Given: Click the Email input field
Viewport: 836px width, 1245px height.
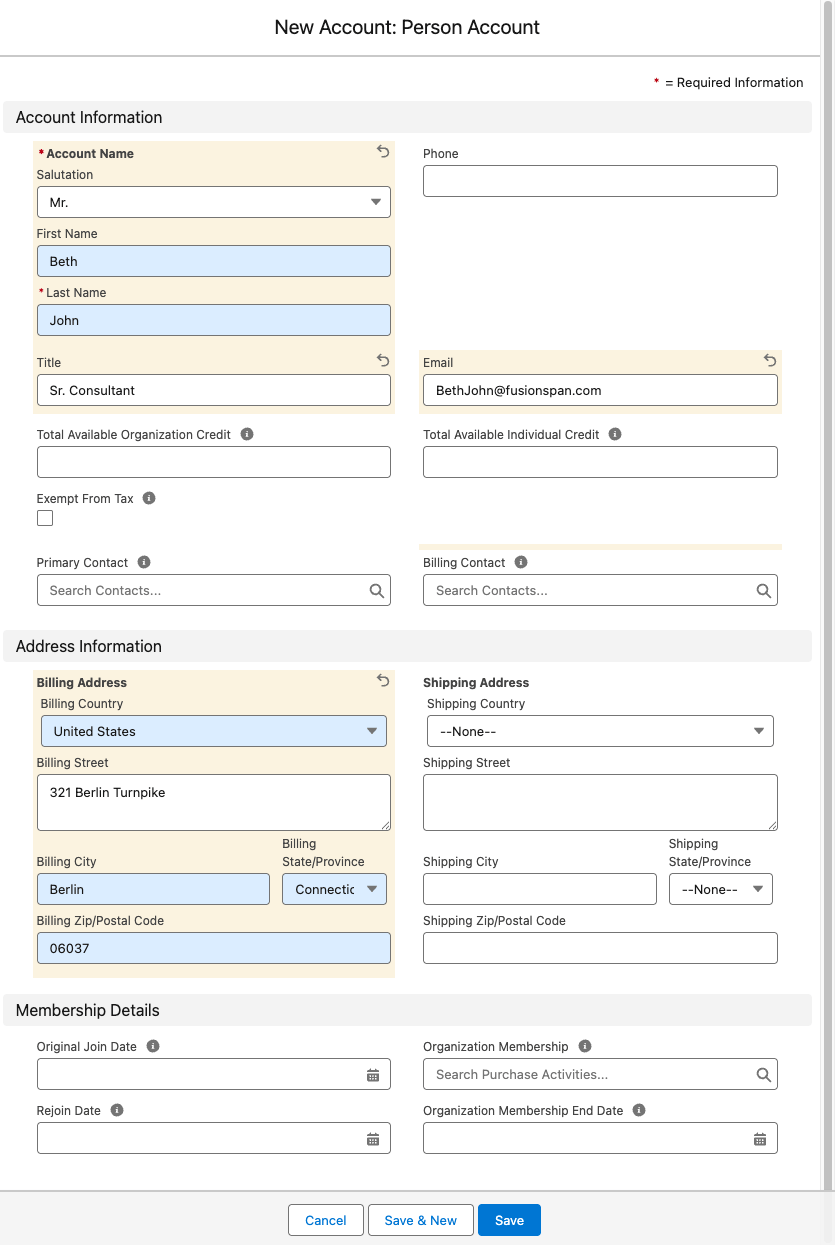Looking at the screenshot, I should tap(600, 390).
